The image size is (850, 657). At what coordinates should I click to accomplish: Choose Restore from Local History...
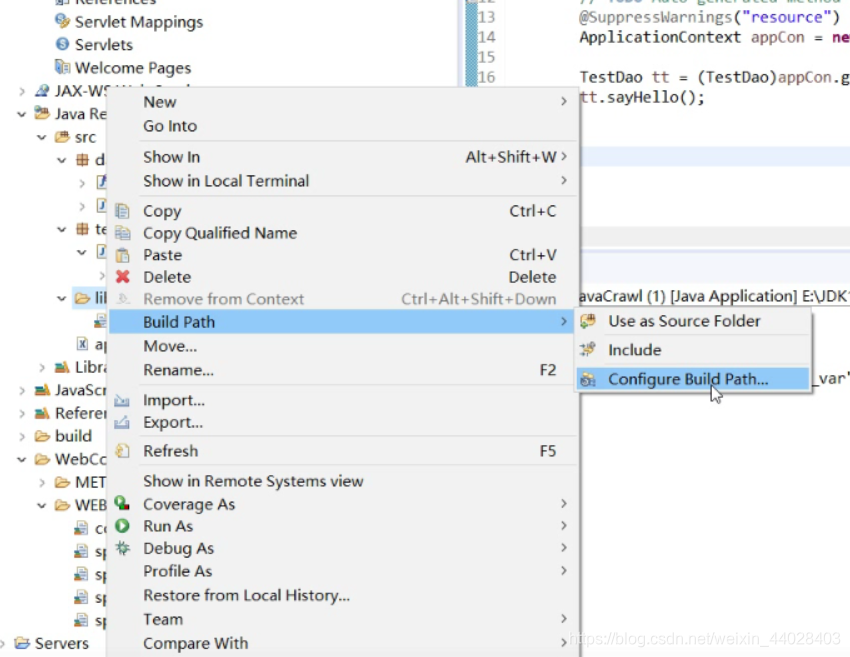tap(343, 595)
